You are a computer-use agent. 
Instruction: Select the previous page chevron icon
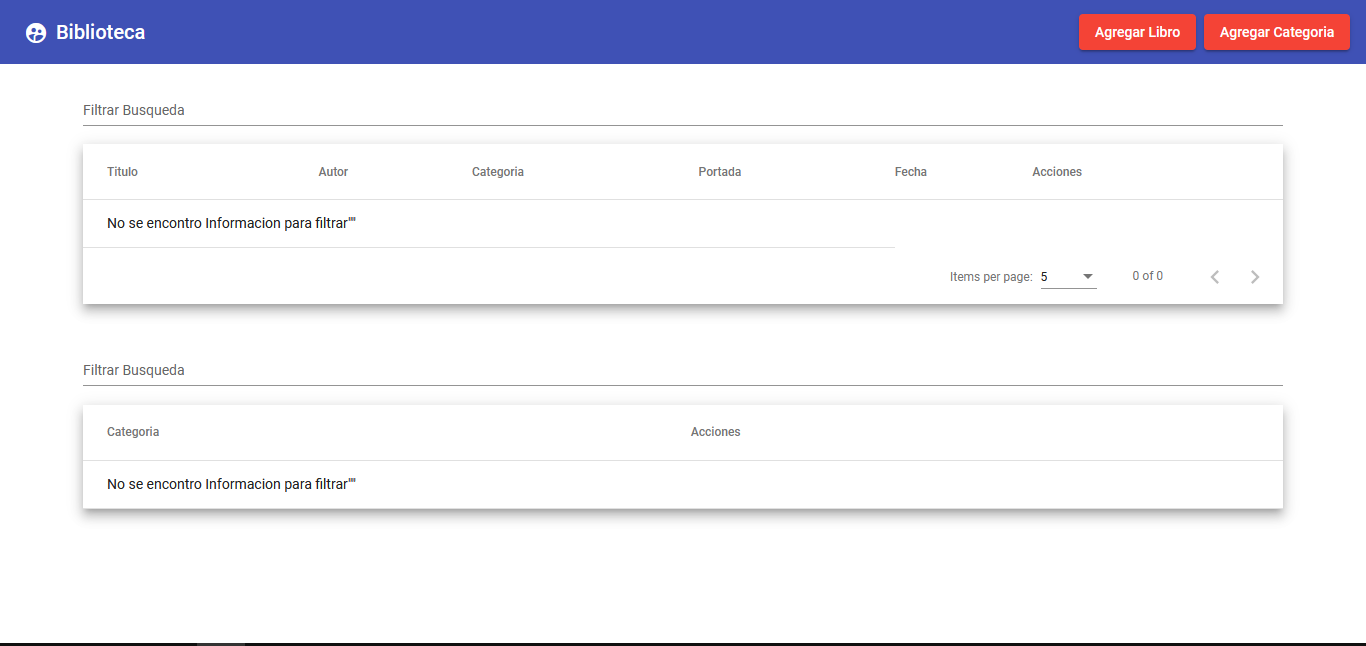1215,276
